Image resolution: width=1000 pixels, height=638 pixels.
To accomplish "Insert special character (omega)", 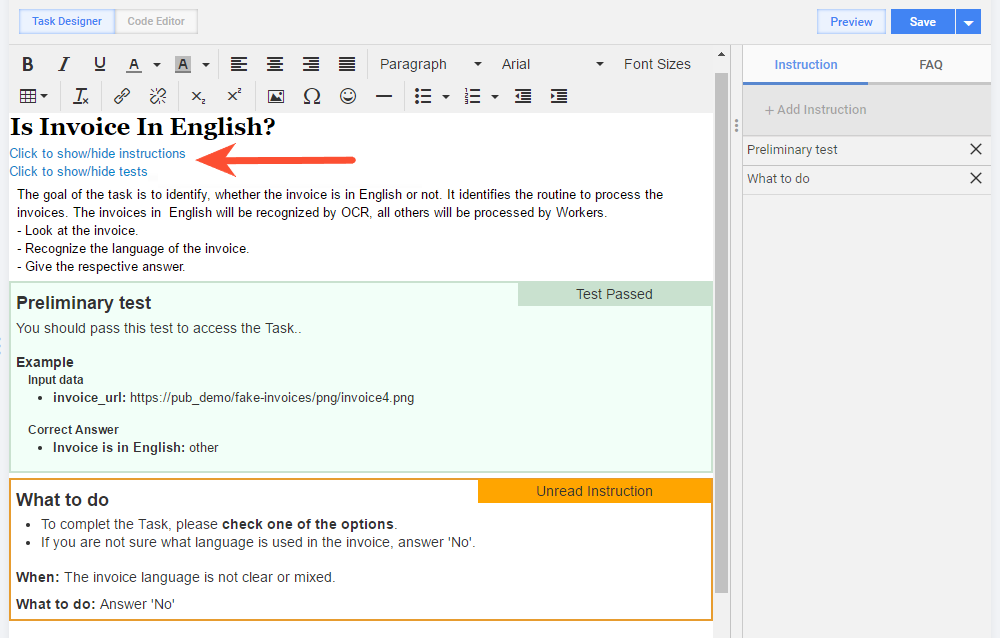I will [312, 96].
